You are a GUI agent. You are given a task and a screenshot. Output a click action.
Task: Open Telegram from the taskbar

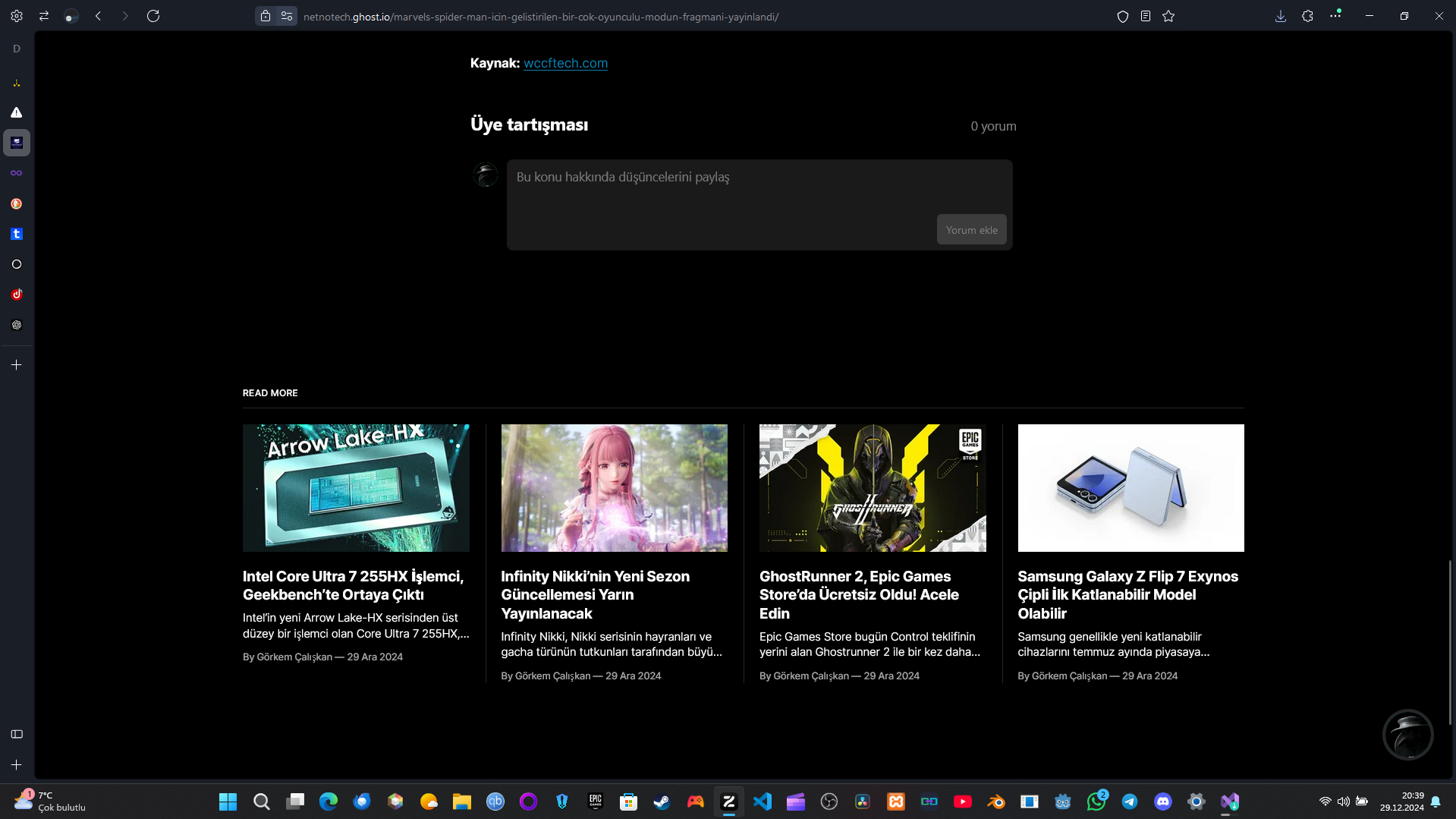1130,802
